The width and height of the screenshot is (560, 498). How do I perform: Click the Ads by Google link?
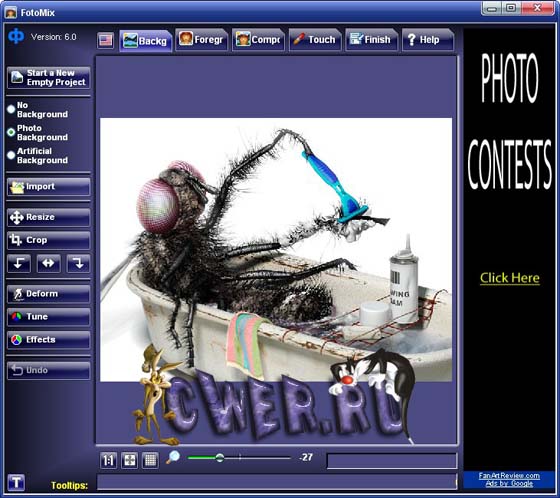(509, 483)
